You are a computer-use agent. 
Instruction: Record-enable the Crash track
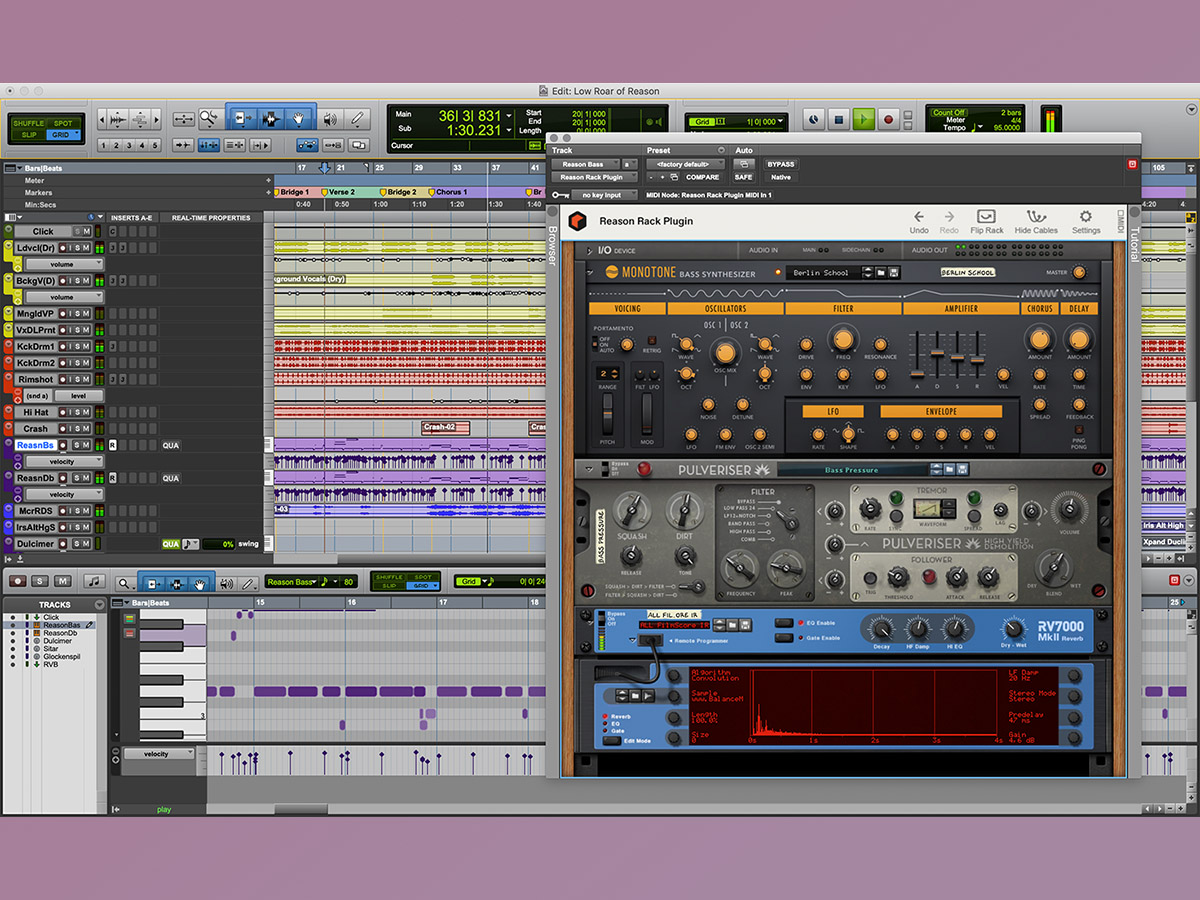[63, 428]
